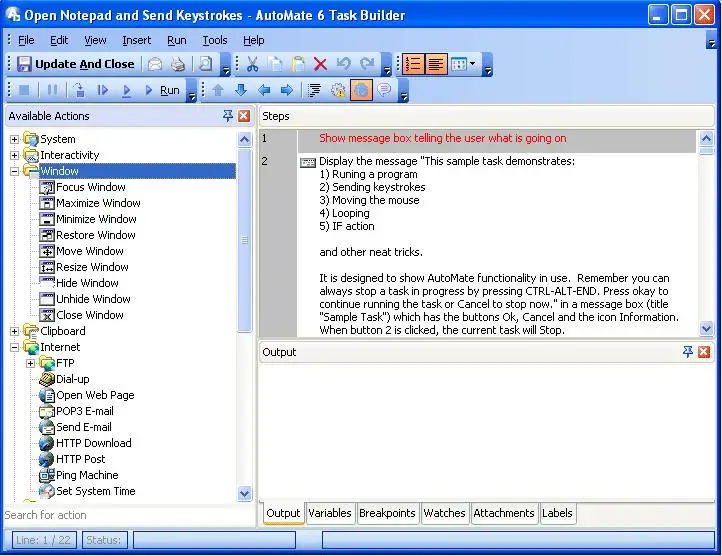Move step up with up arrow
The height and width of the screenshot is (556, 722).
click(218, 90)
